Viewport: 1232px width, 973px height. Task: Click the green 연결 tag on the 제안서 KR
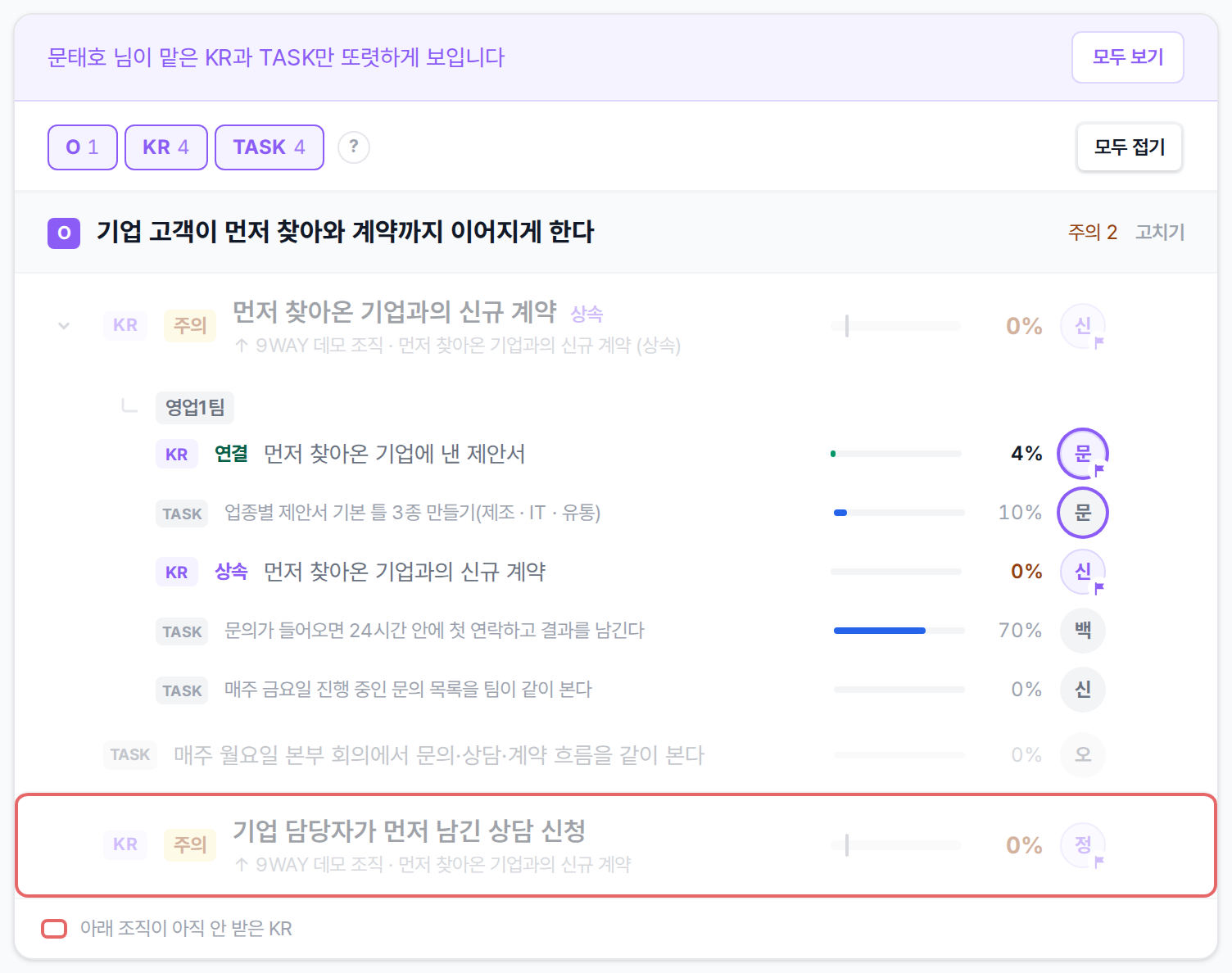231,454
